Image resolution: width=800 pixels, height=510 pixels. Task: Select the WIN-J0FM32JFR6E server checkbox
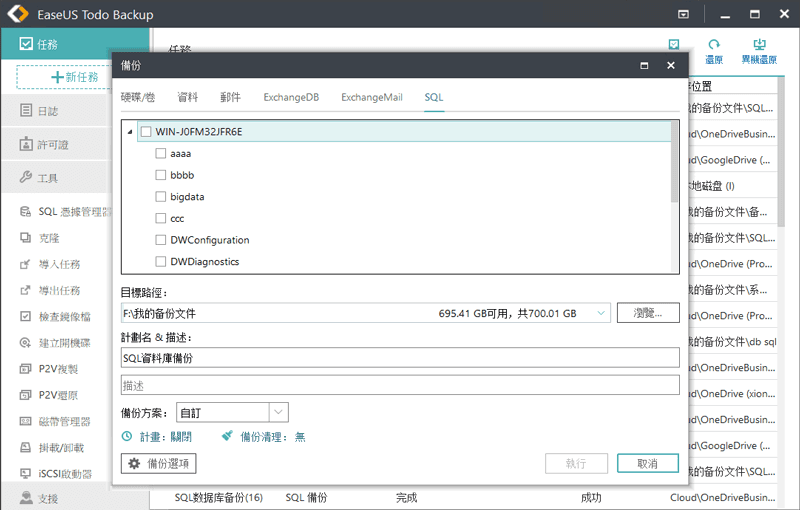pos(146,132)
